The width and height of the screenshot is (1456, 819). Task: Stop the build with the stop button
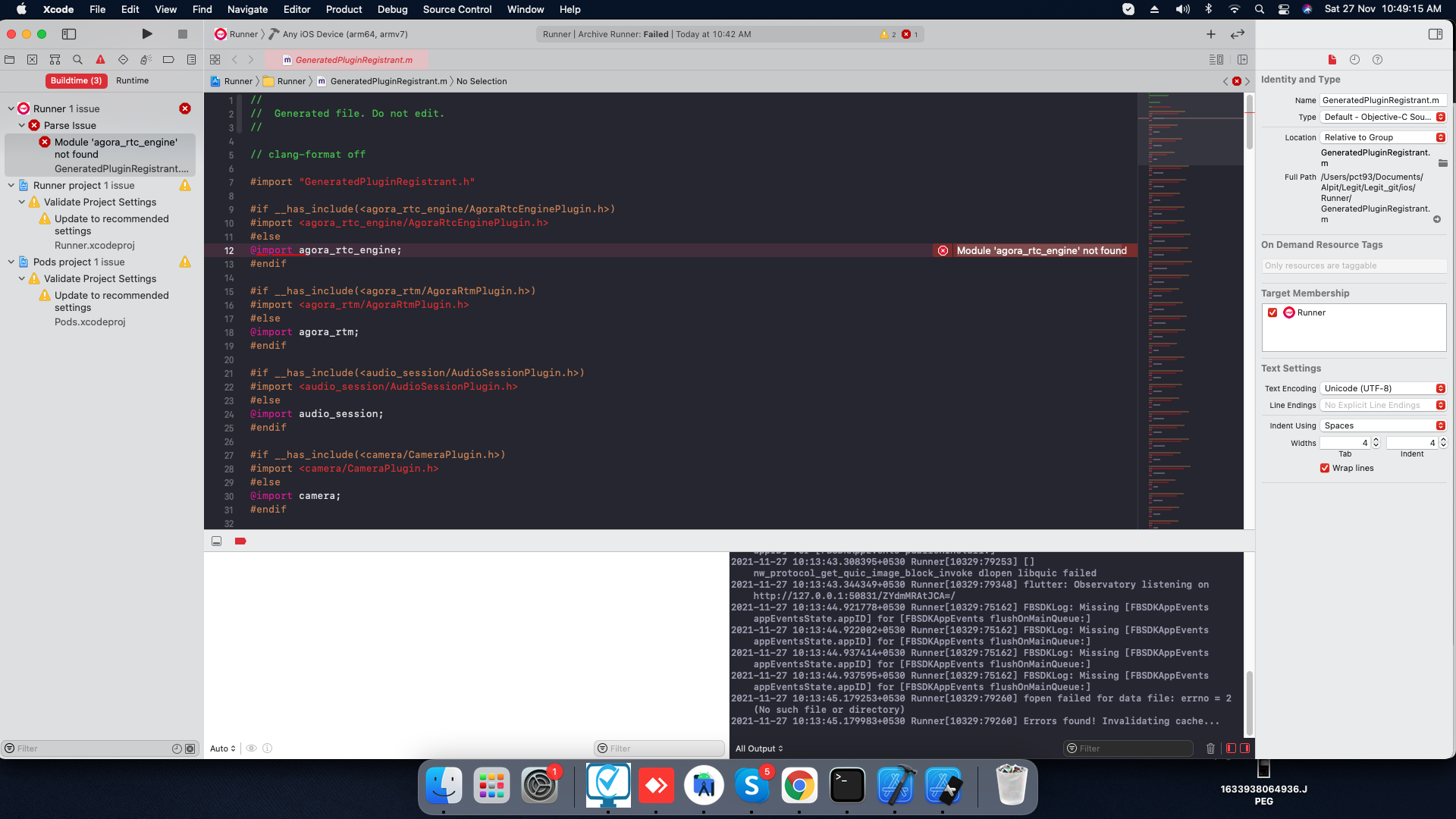tap(183, 33)
